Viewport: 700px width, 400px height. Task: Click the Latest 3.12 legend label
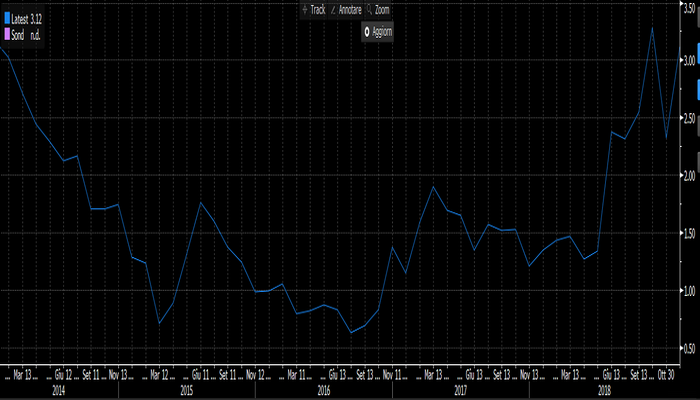(27, 19)
